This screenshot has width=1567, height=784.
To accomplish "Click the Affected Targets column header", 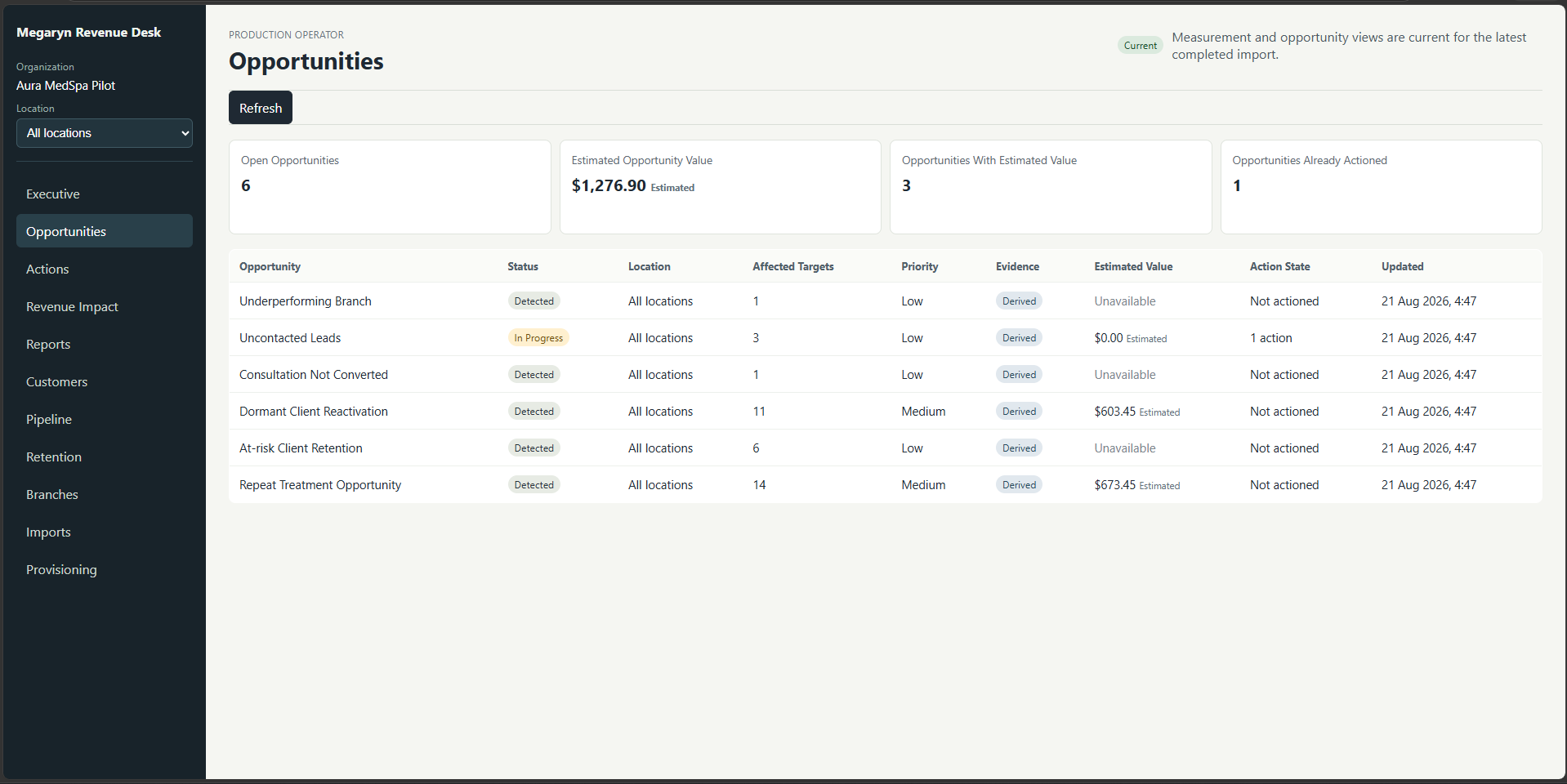I will 792,266.
